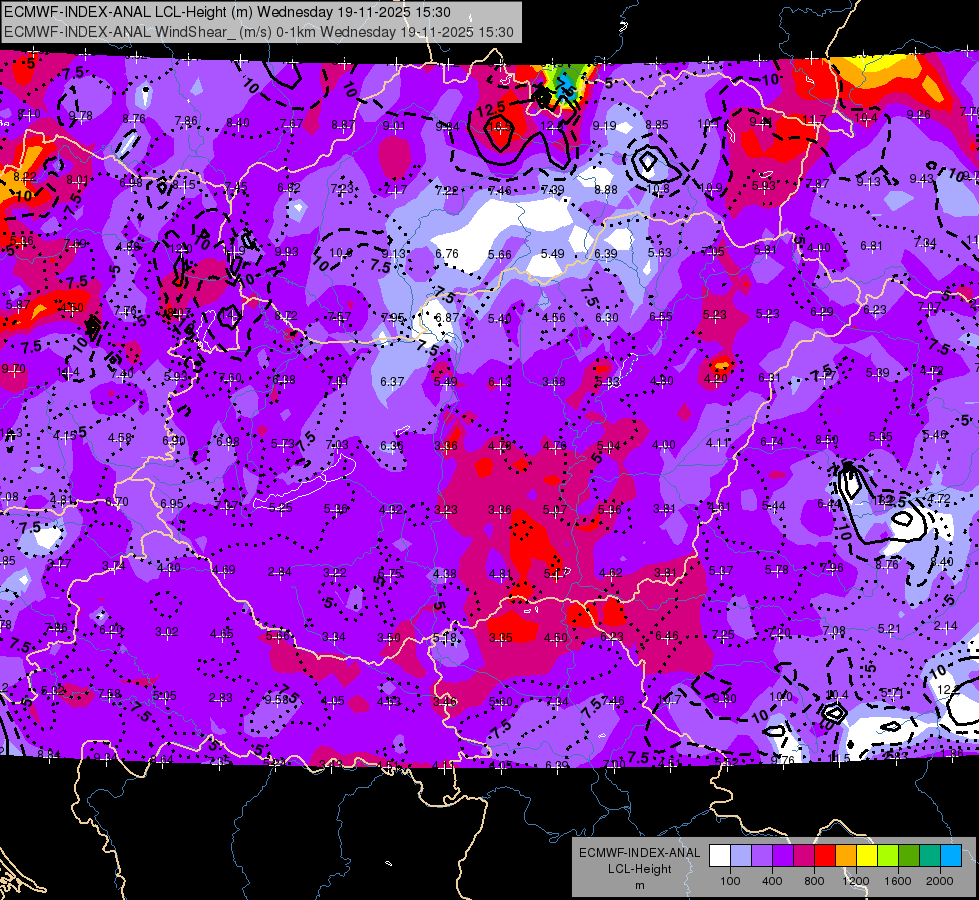Image resolution: width=979 pixels, height=900 pixels.
Task: Click the legend tick label '400'
Action: coord(772,881)
